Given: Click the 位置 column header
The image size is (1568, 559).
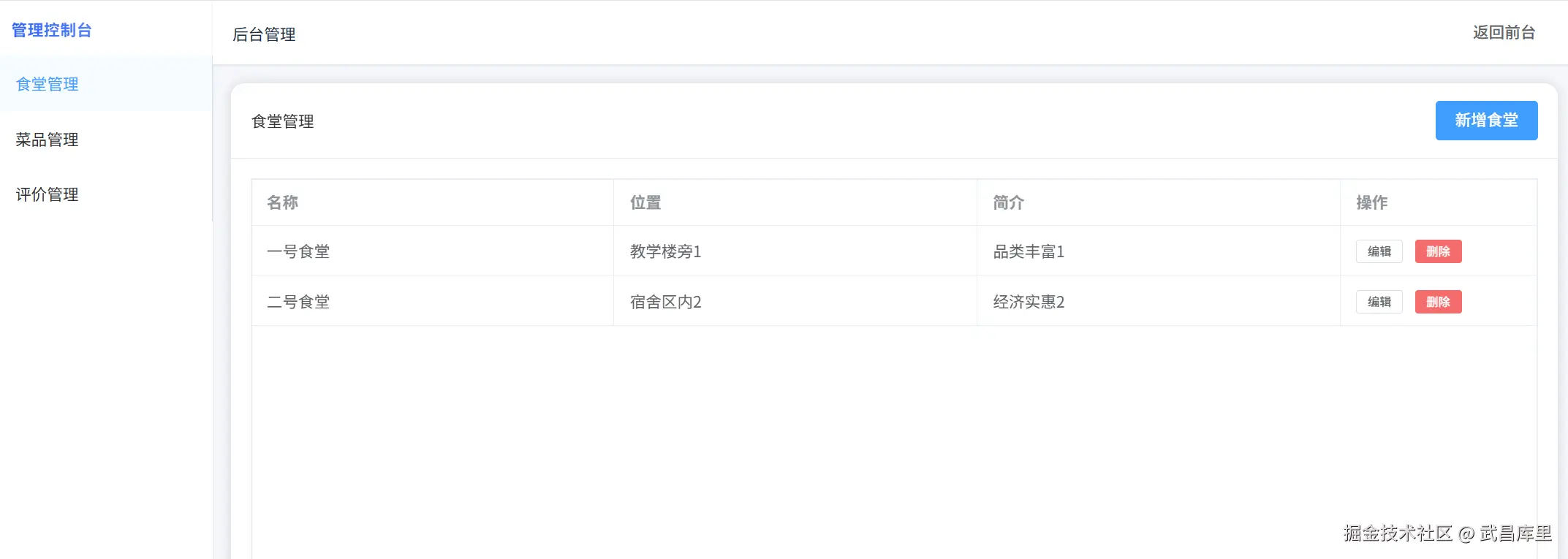Looking at the screenshot, I should [x=795, y=202].
